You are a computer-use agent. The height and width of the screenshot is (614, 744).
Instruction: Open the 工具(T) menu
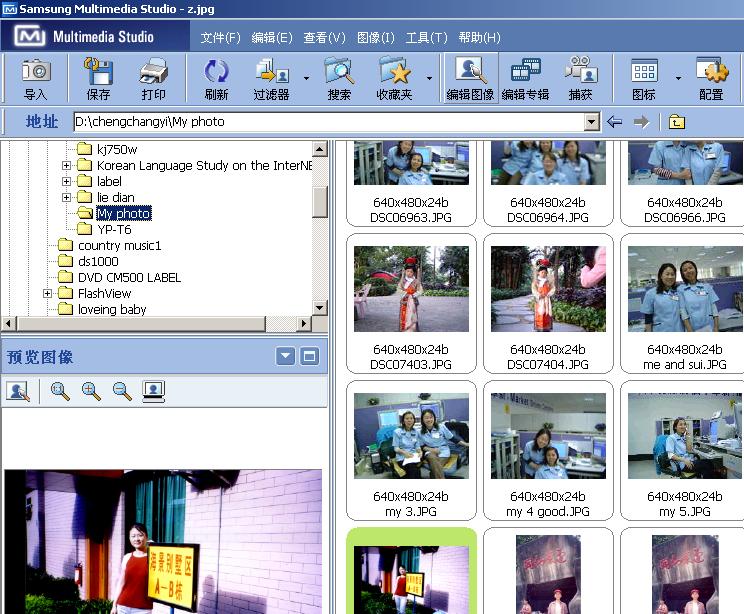(x=427, y=37)
